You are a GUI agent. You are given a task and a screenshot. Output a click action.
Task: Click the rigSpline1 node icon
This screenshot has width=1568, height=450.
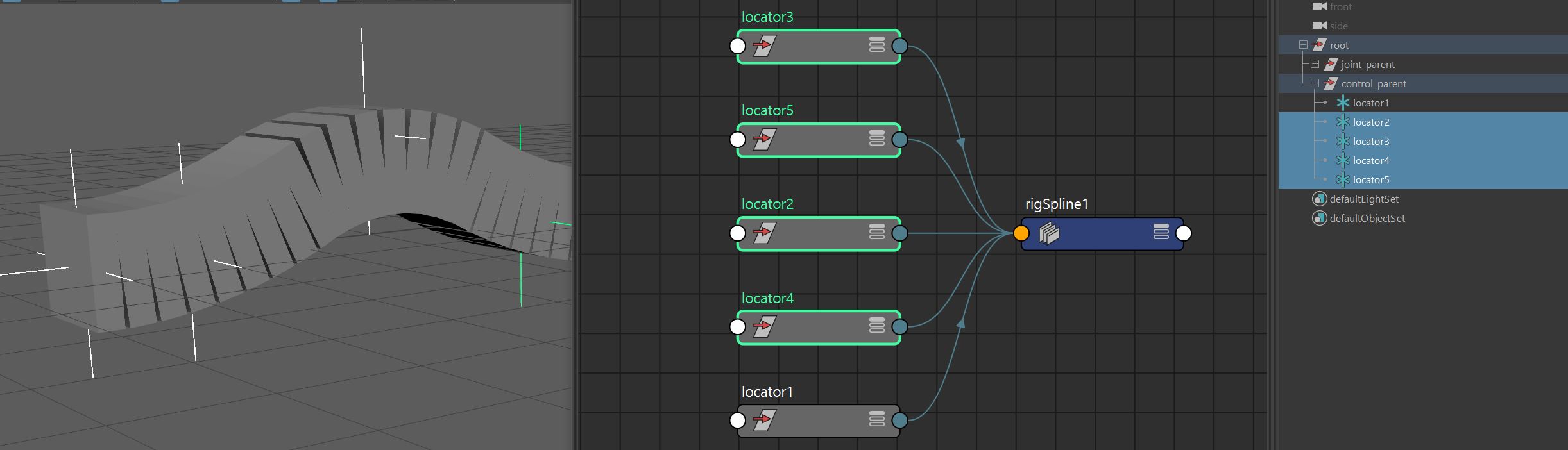tap(1049, 233)
